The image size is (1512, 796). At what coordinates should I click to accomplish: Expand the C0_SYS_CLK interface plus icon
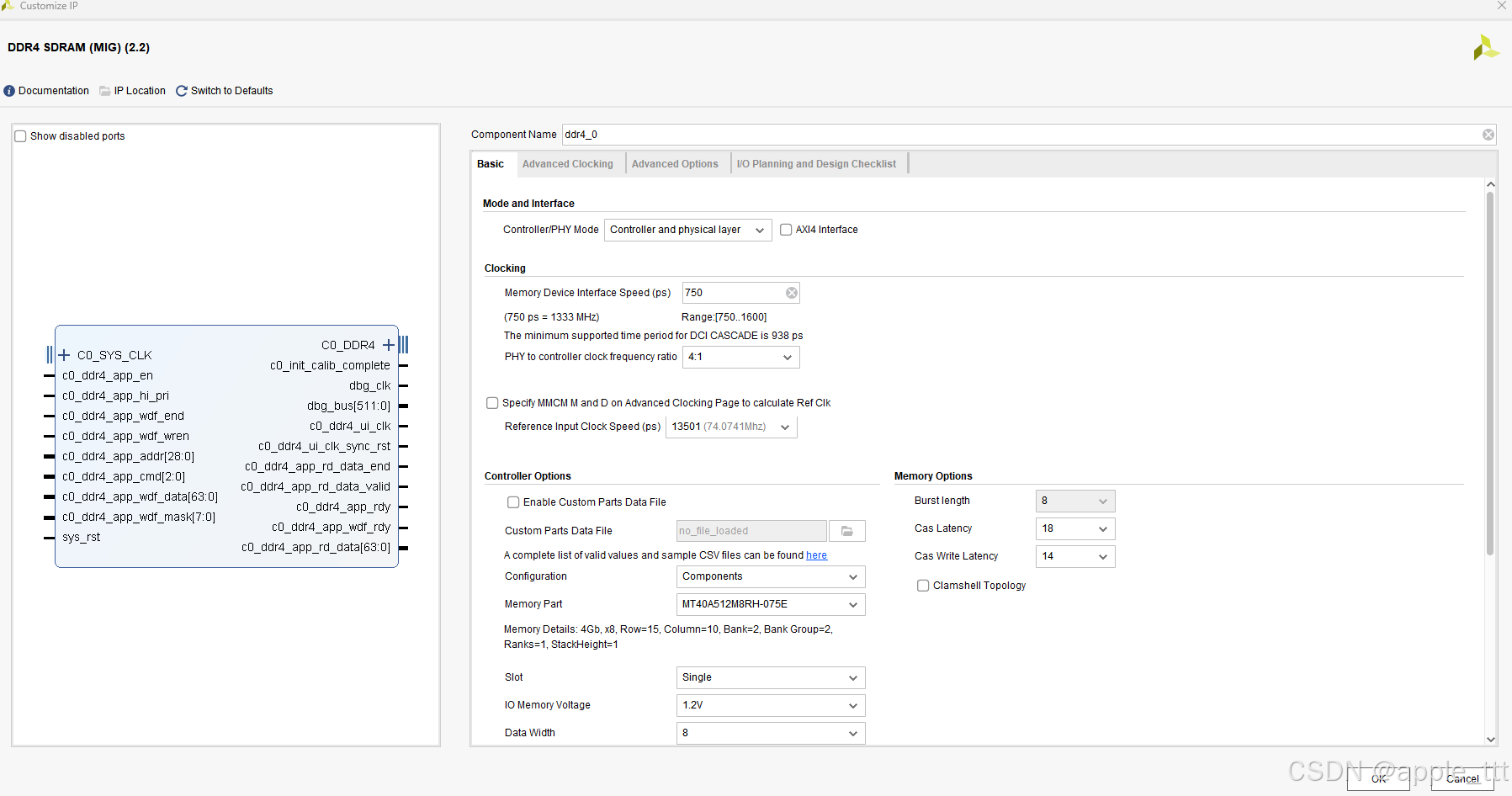64,355
